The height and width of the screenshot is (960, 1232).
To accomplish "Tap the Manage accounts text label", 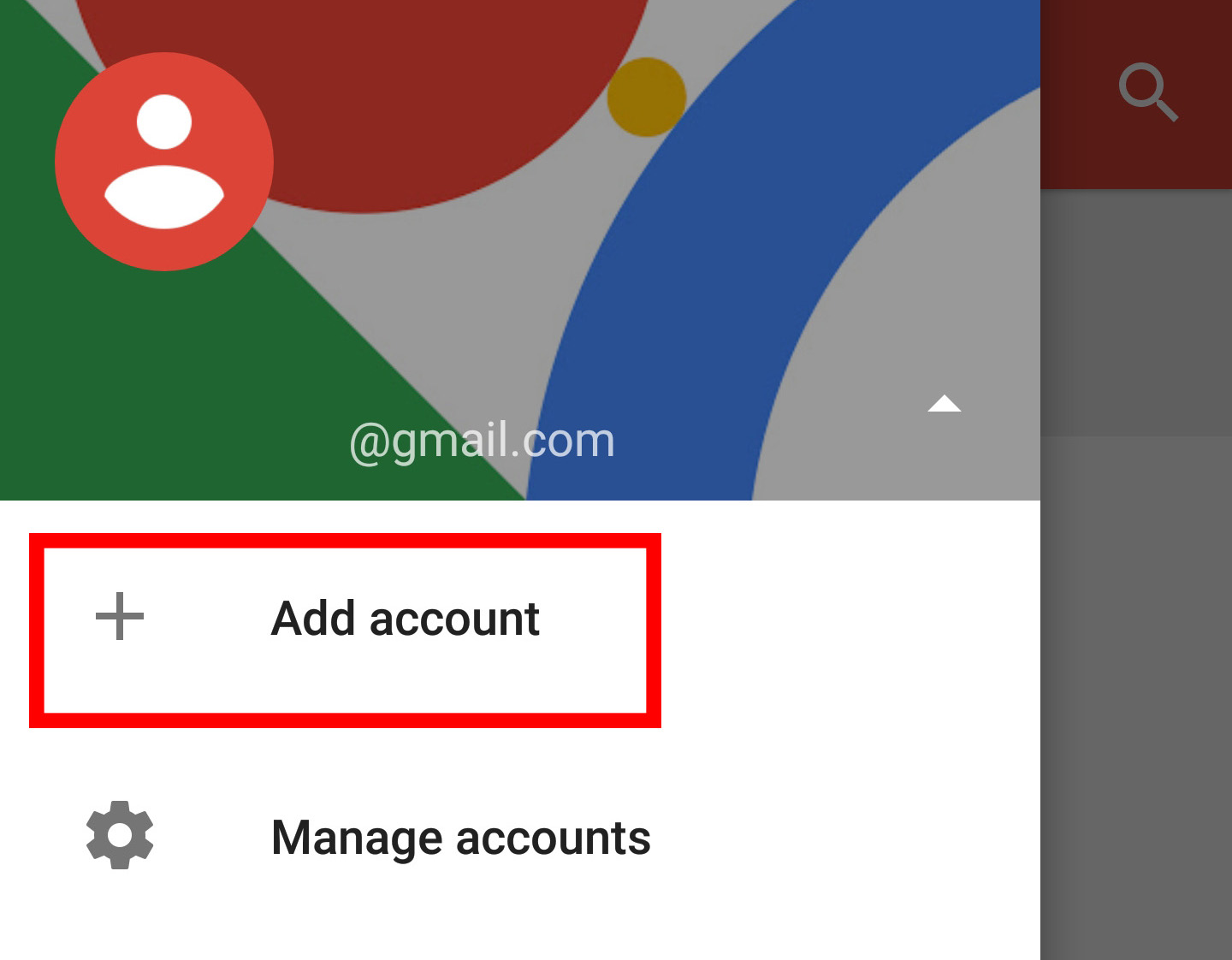I will pyautogui.click(x=461, y=839).
